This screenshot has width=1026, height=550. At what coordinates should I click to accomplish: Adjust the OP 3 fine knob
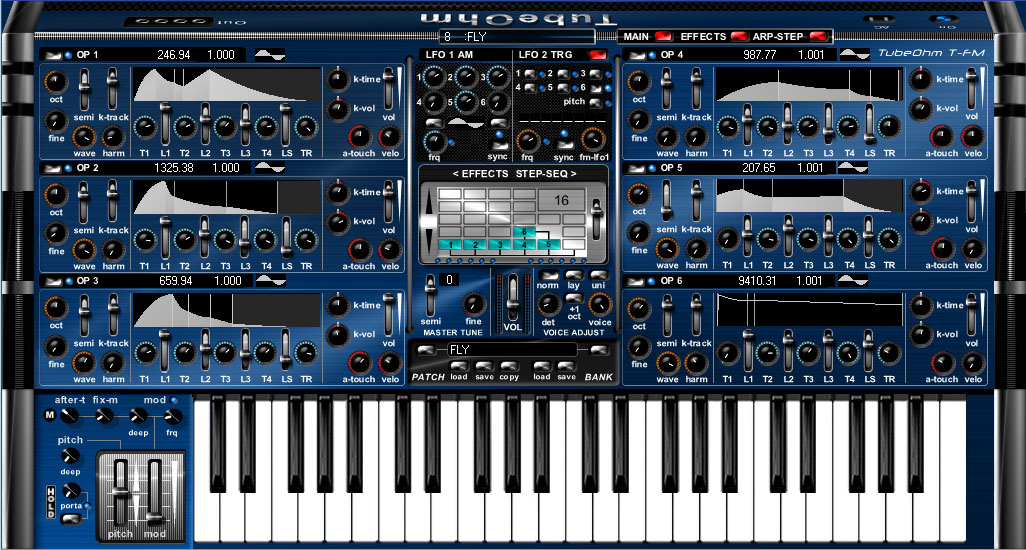point(56,347)
